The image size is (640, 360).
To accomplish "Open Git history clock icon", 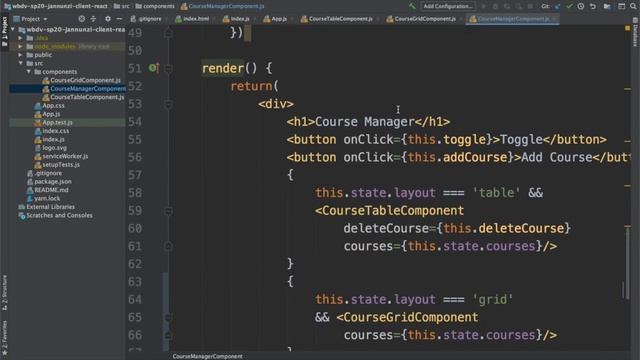I will (581, 6).
